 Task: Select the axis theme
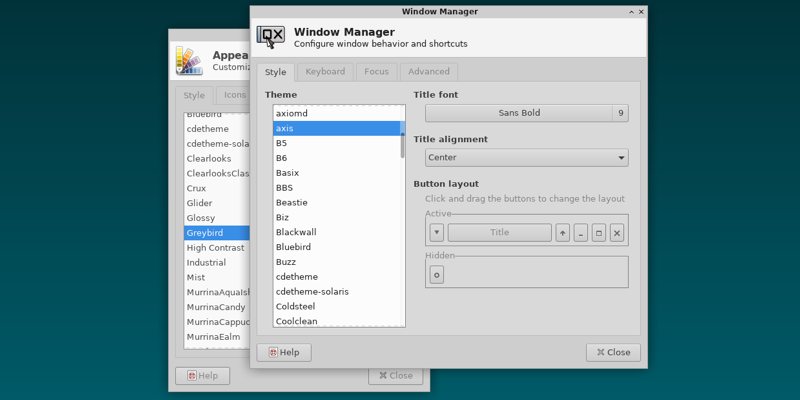(x=337, y=129)
